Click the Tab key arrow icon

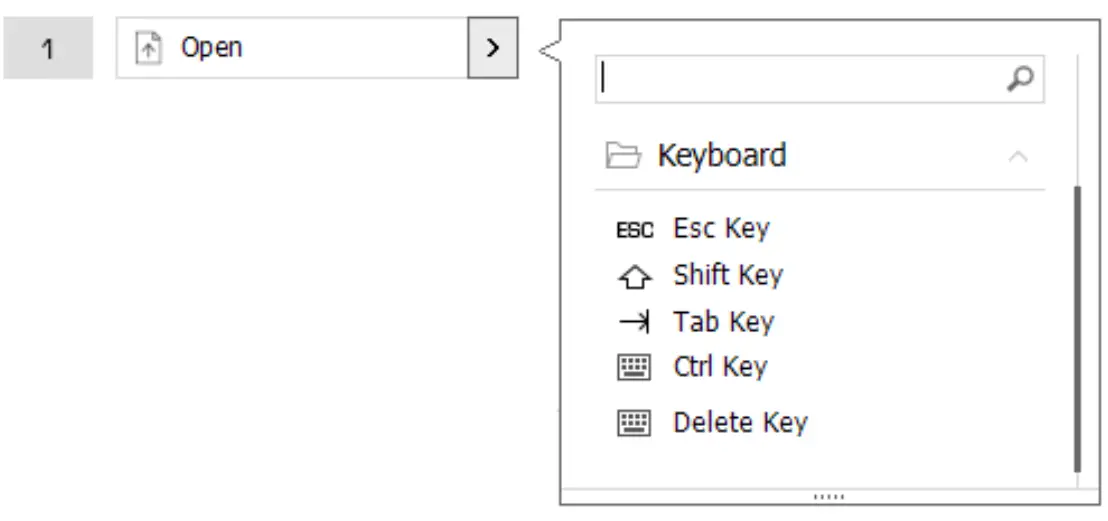tap(634, 322)
